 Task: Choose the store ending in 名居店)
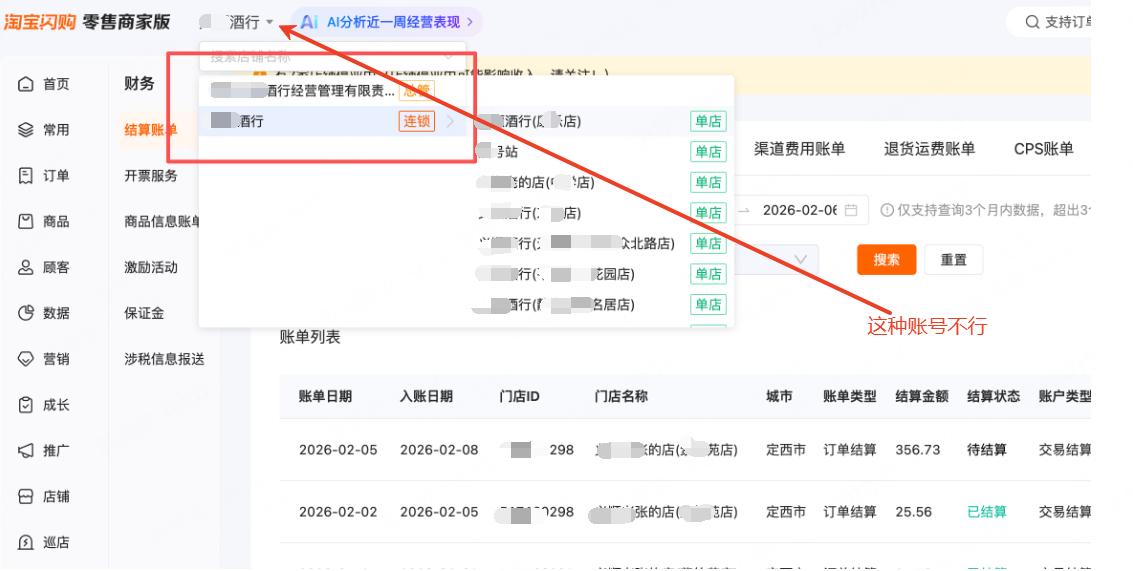(601, 304)
